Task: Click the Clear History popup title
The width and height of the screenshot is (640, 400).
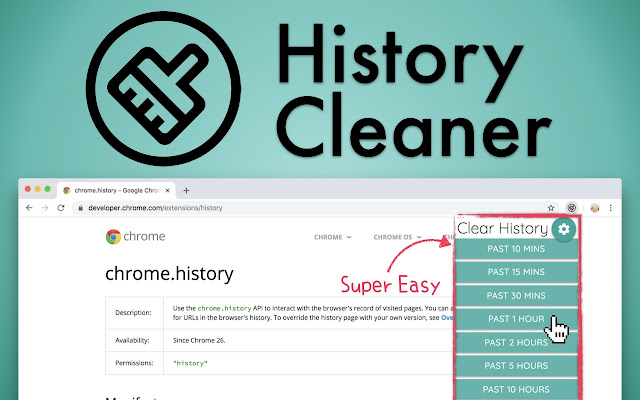Action: [502, 229]
